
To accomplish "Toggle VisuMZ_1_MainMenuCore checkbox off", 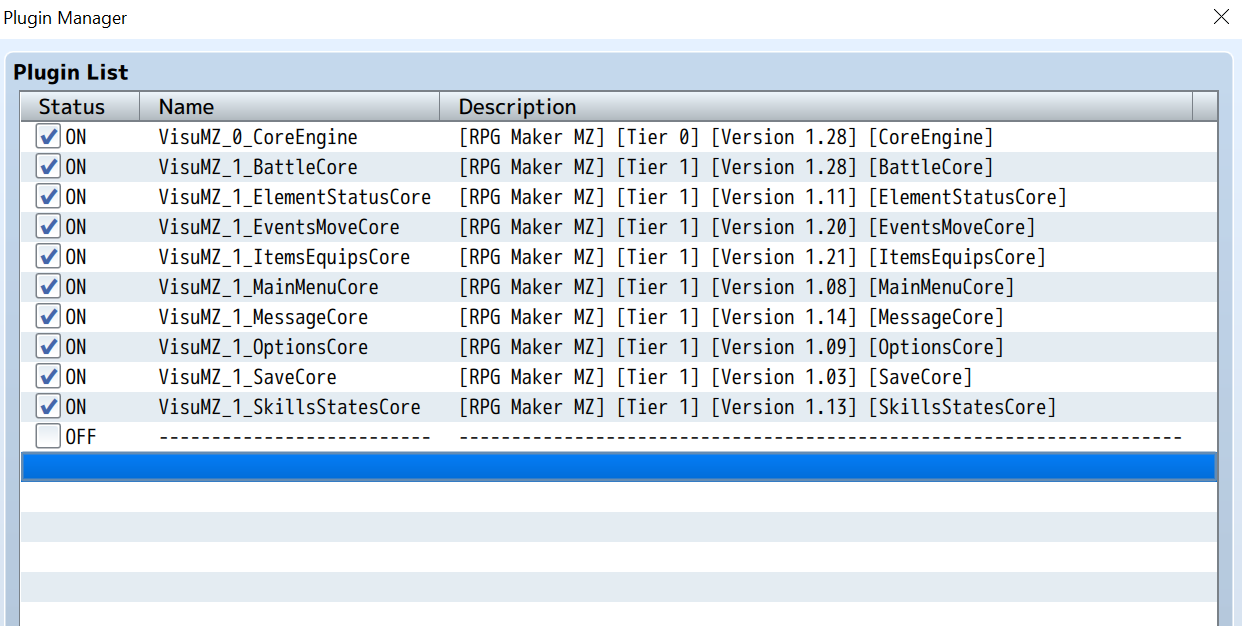I will tap(48, 287).
